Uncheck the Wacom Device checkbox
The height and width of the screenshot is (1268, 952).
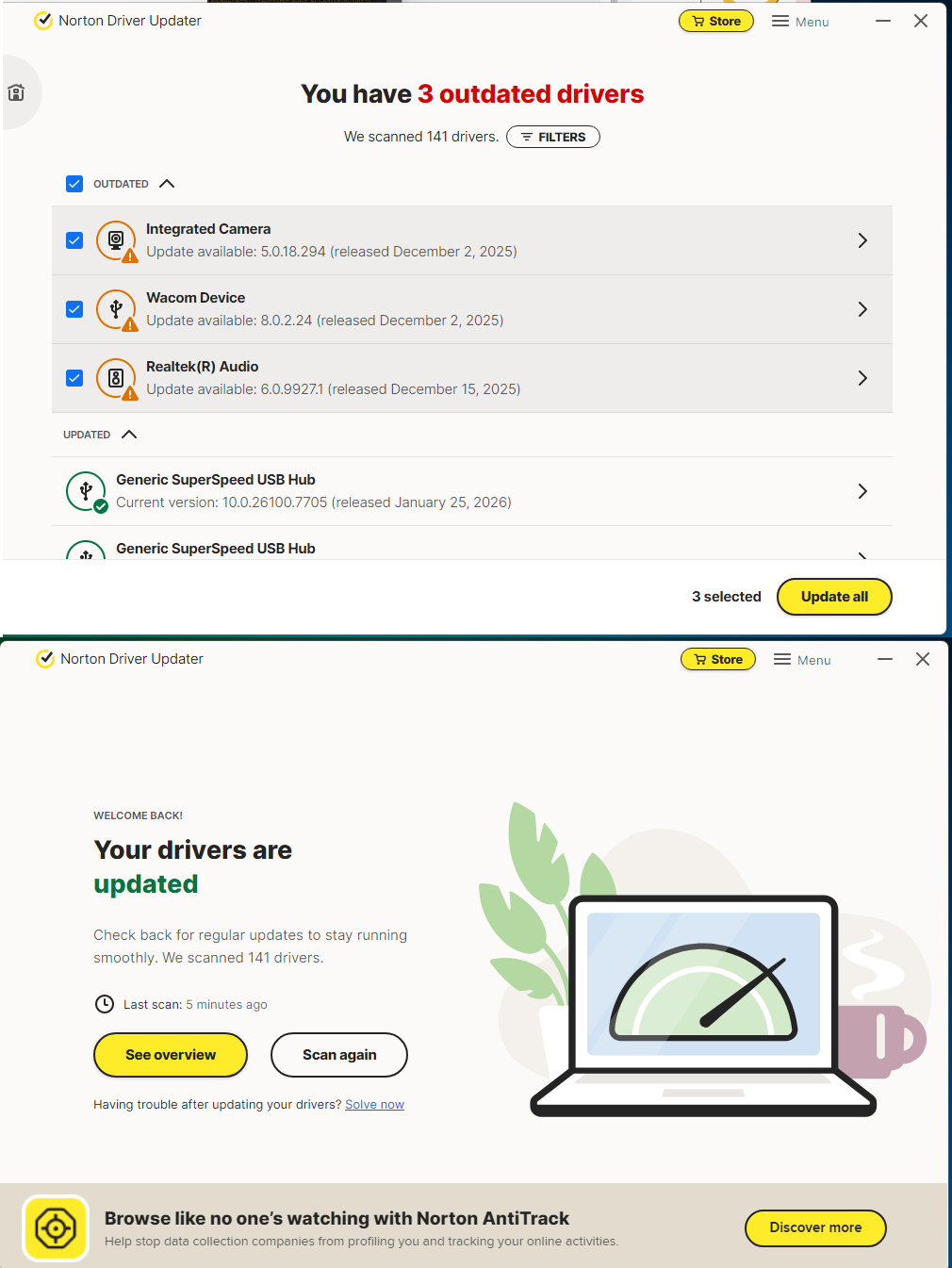tap(74, 309)
